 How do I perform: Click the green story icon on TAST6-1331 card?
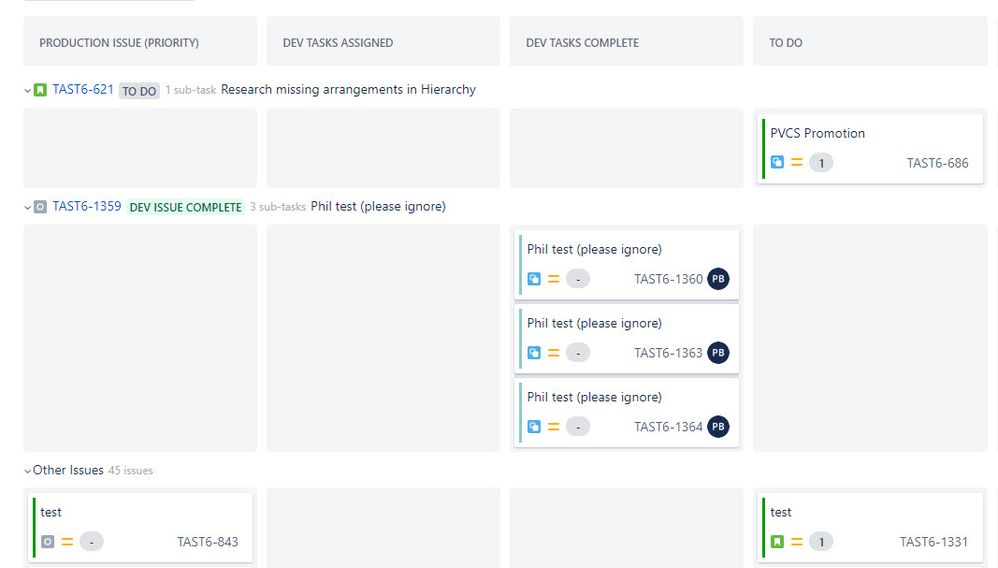click(777, 542)
